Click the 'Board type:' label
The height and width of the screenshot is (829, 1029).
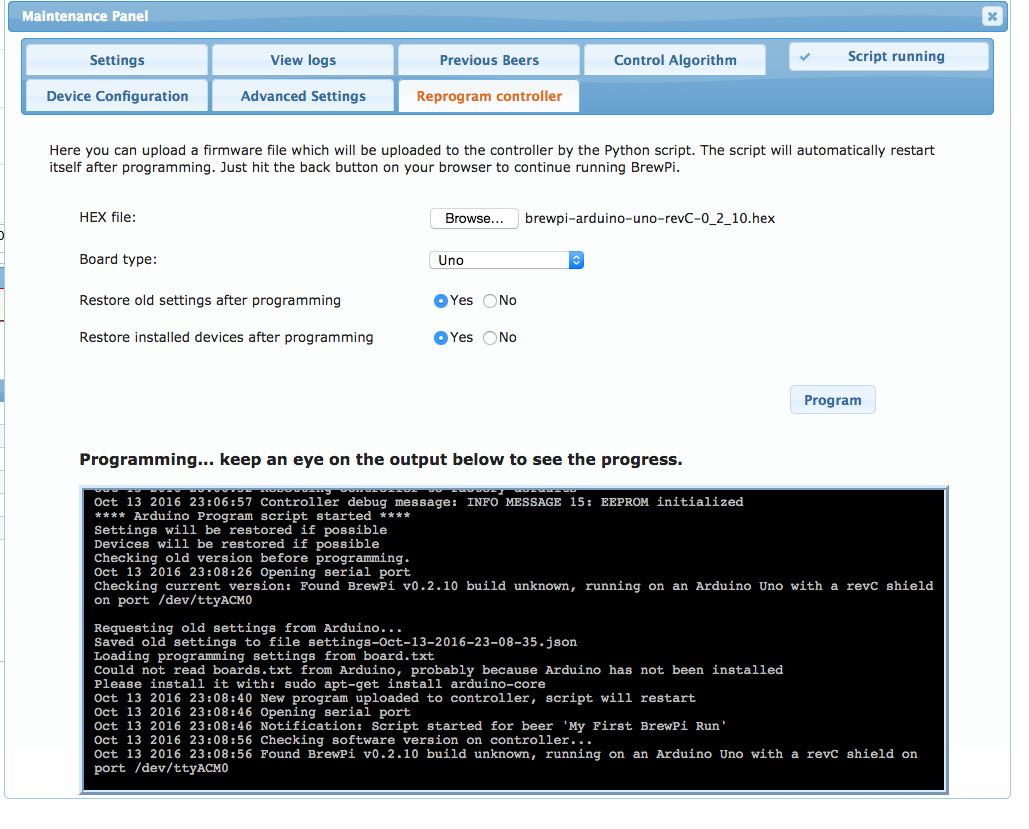[118, 259]
